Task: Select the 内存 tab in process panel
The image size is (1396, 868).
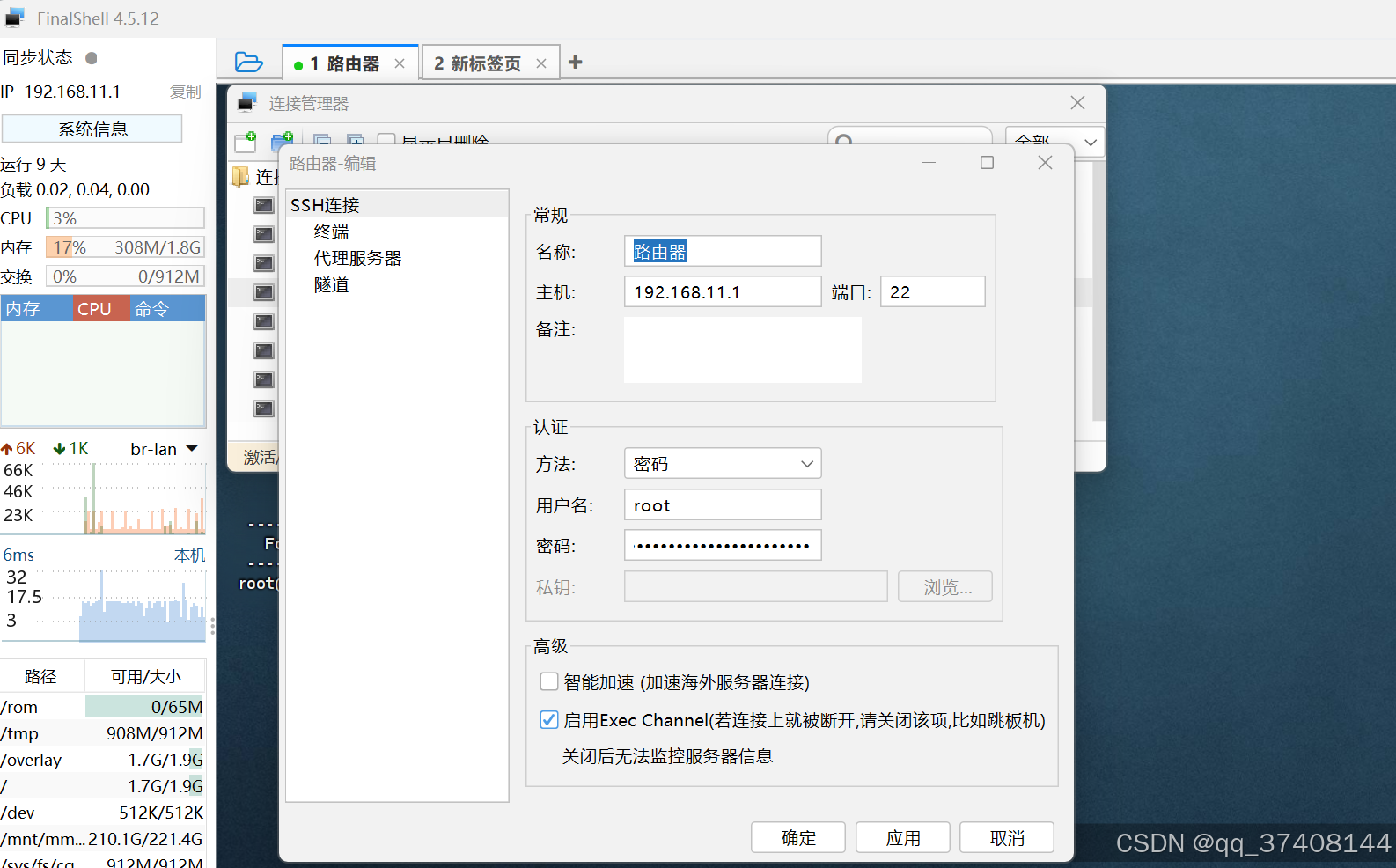Action: (x=37, y=309)
